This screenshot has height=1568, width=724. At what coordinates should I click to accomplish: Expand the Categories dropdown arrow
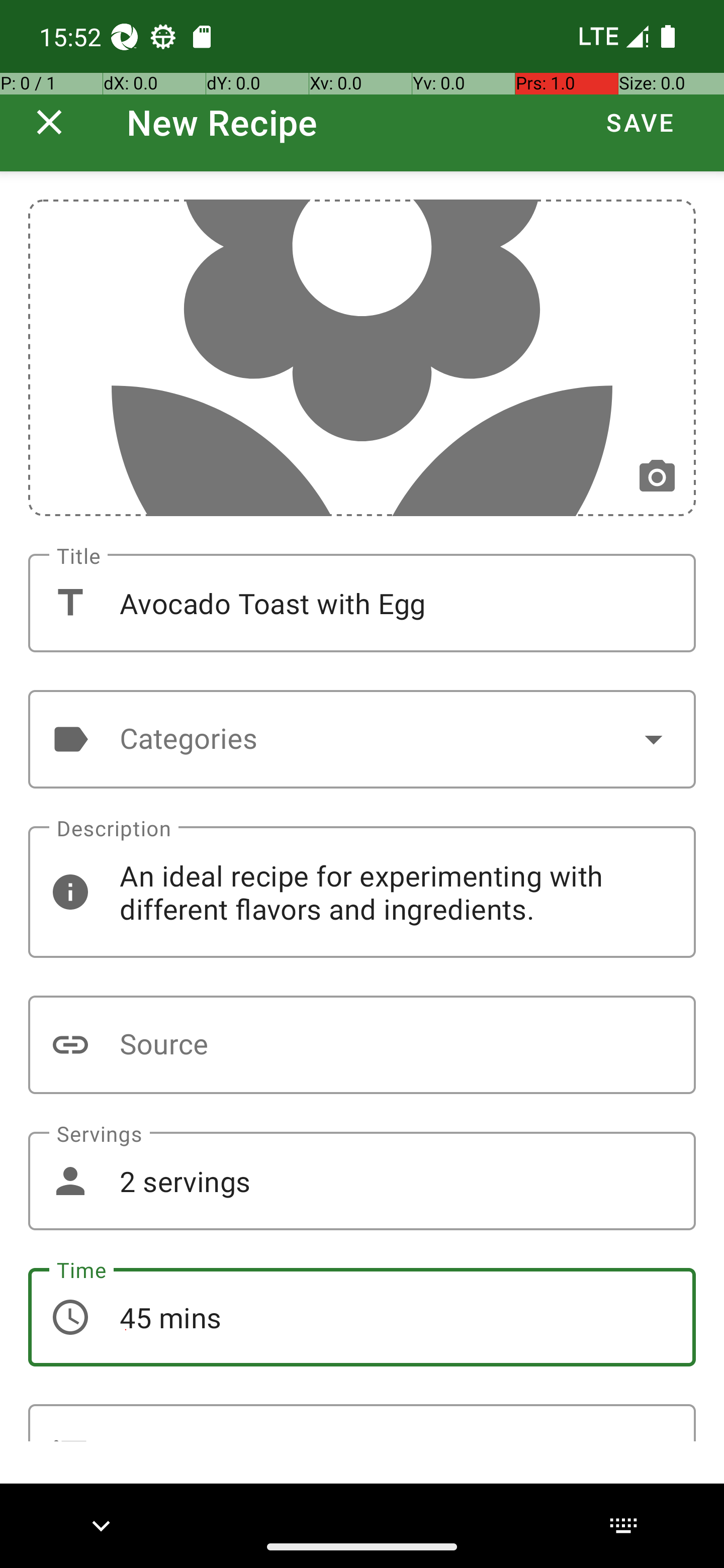tap(654, 739)
